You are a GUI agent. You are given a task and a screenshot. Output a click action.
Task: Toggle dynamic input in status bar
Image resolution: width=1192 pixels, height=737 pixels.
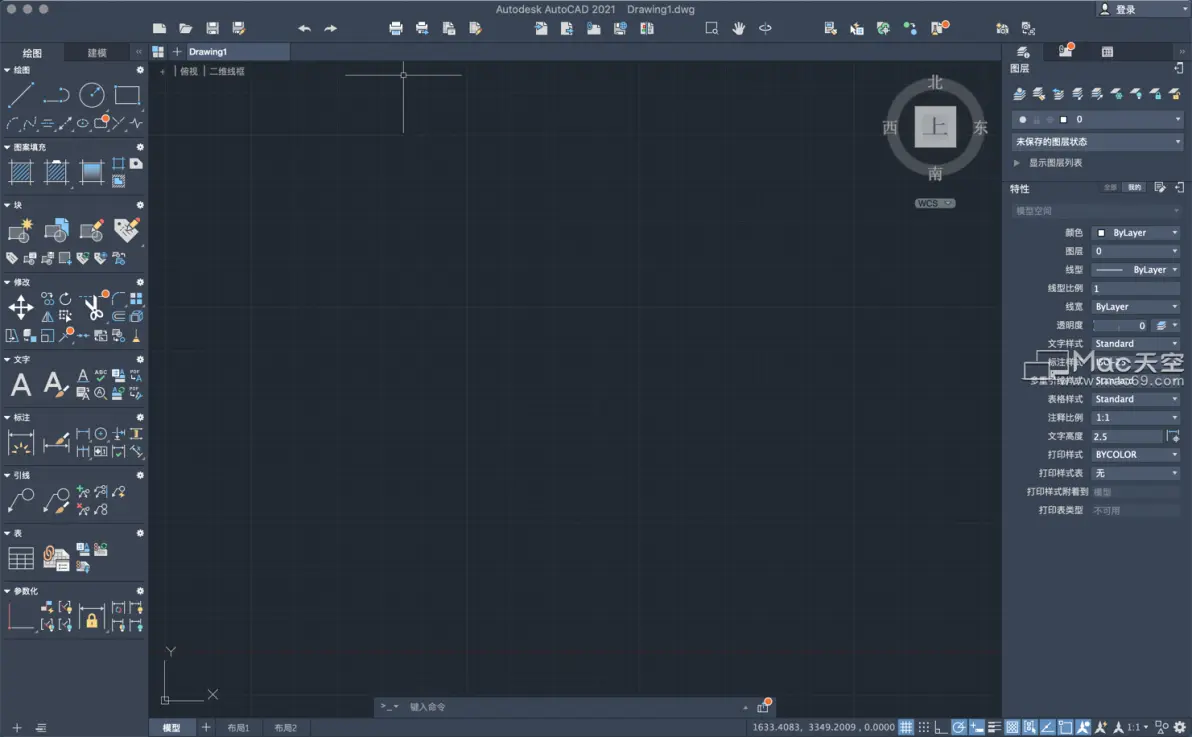[x=977, y=727]
